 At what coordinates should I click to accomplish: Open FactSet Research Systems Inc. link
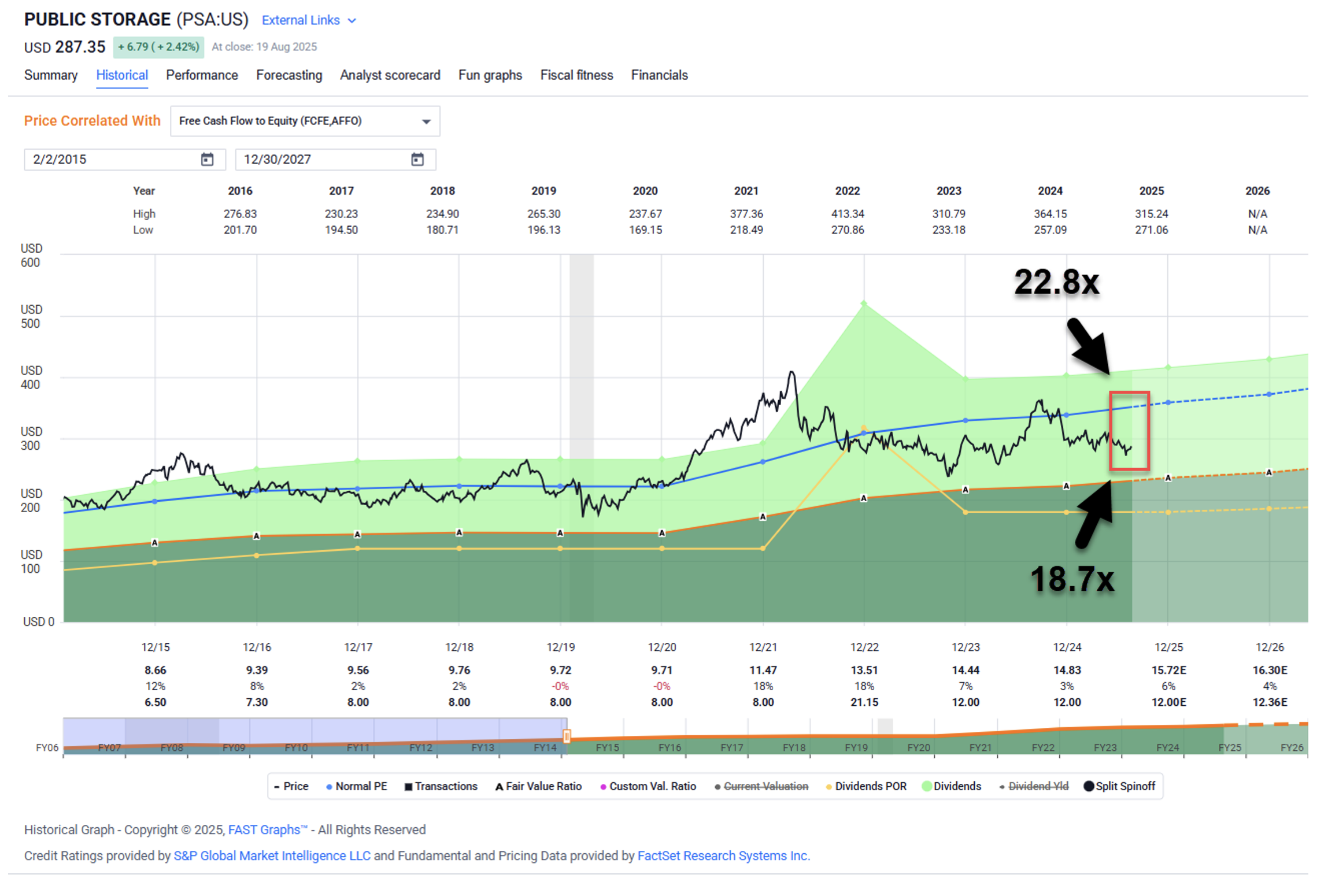(x=723, y=856)
